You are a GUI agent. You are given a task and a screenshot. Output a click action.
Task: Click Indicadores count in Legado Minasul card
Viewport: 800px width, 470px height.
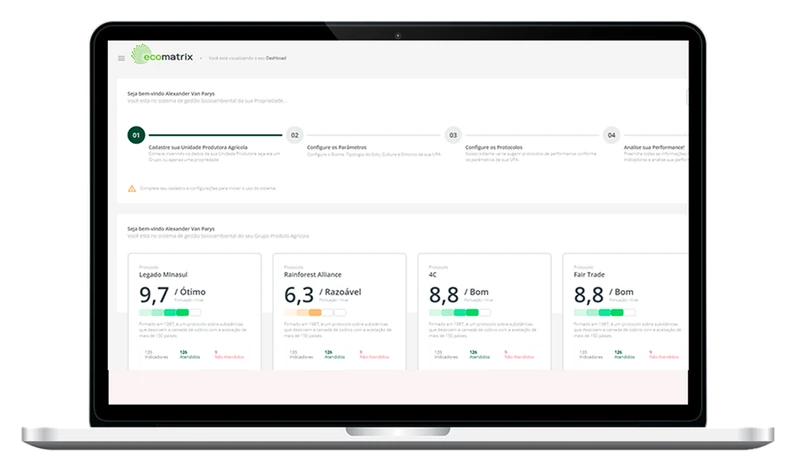coord(156,355)
